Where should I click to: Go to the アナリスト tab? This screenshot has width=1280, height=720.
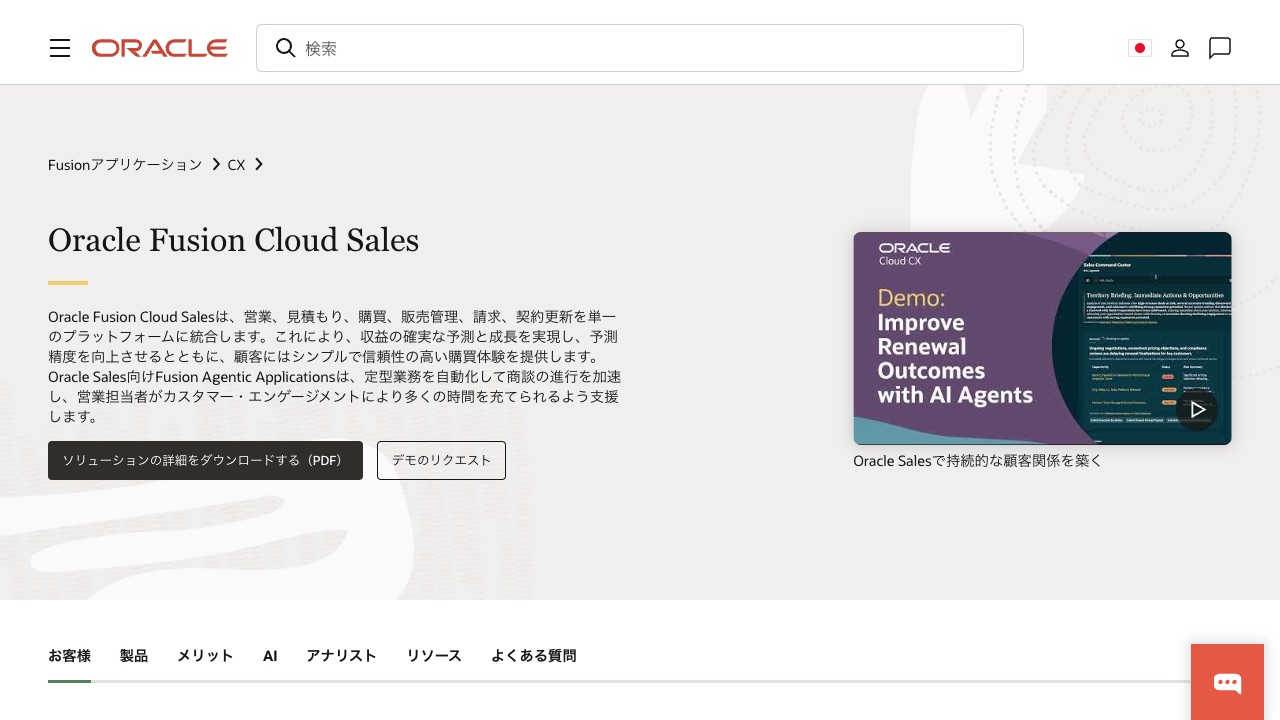pos(341,656)
